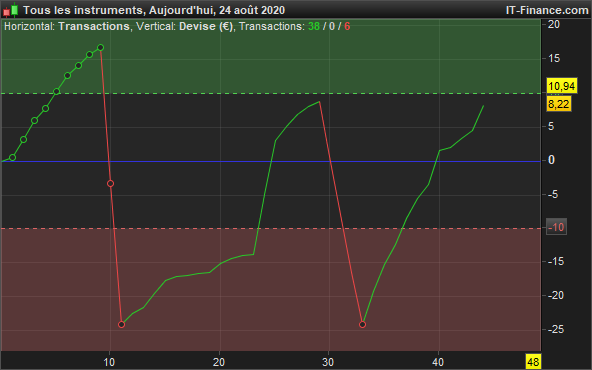Click the 'Aujourd'hui, 24 août 2020' date text
The image size is (592, 370).
217,10
